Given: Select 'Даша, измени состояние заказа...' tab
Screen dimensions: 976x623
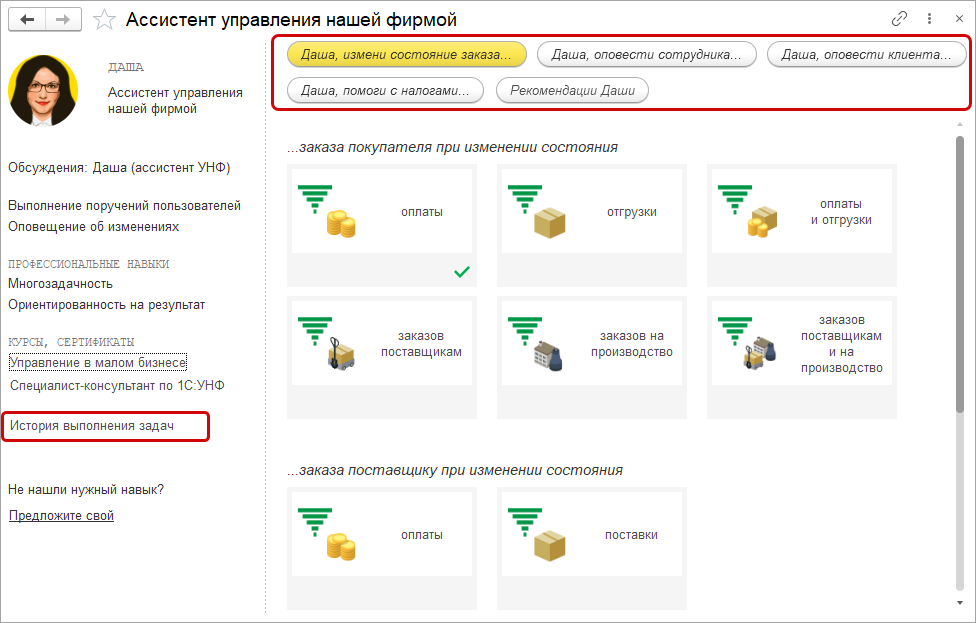Looking at the screenshot, I should pyautogui.click(x=406, y=55).
